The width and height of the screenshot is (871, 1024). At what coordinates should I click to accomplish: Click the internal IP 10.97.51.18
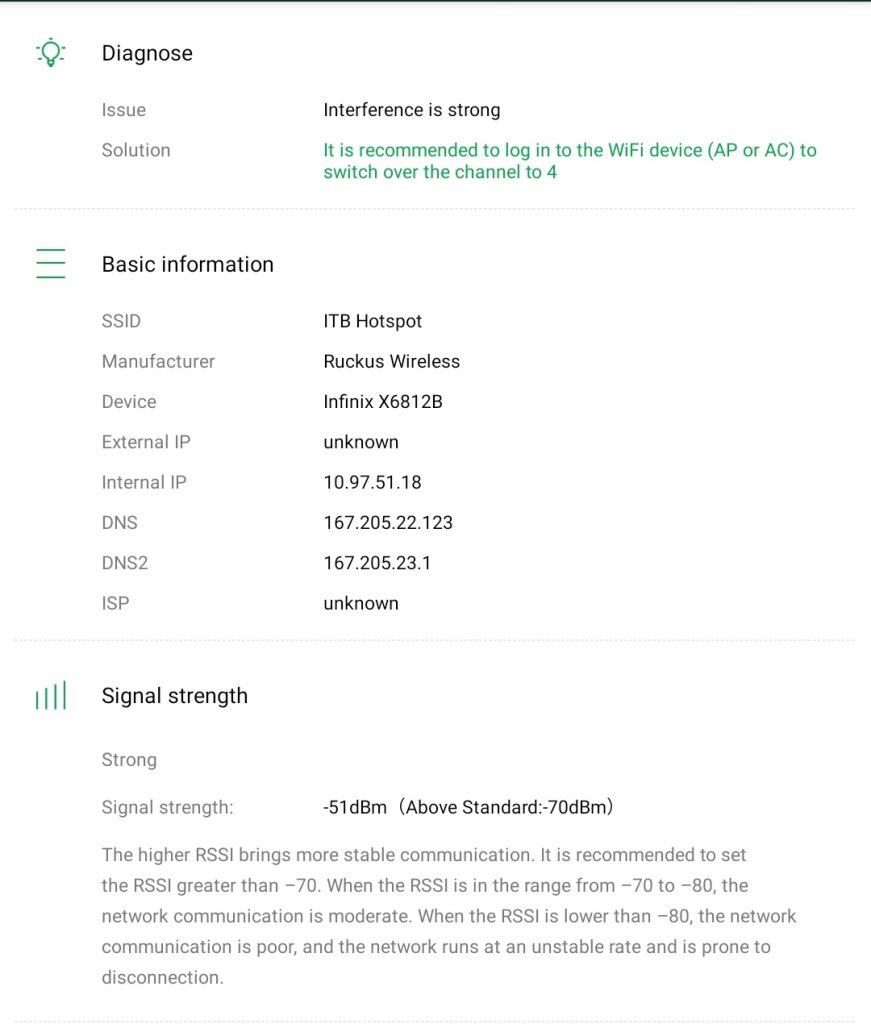point(372,482)
